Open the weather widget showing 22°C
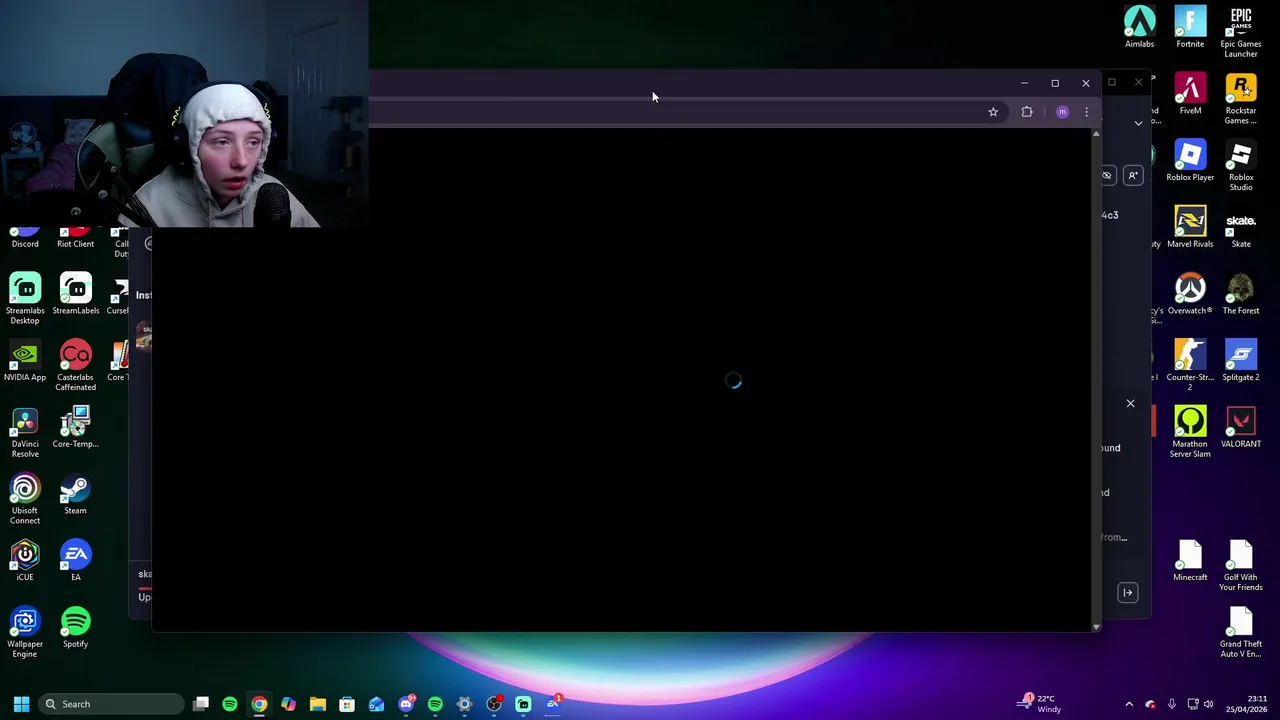 coord(1041,704)
